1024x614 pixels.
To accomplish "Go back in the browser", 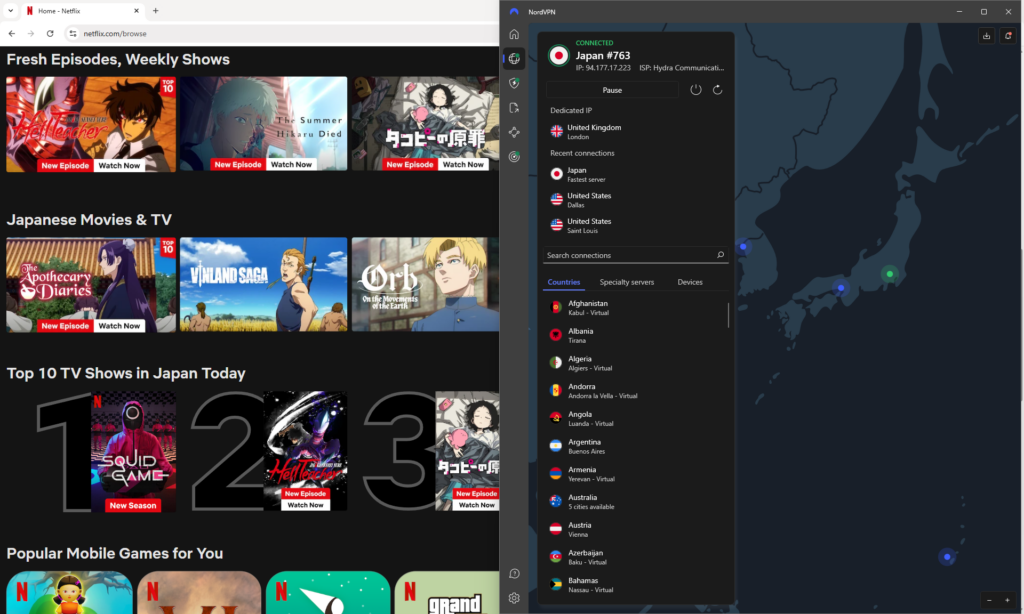I will point(12,33).
